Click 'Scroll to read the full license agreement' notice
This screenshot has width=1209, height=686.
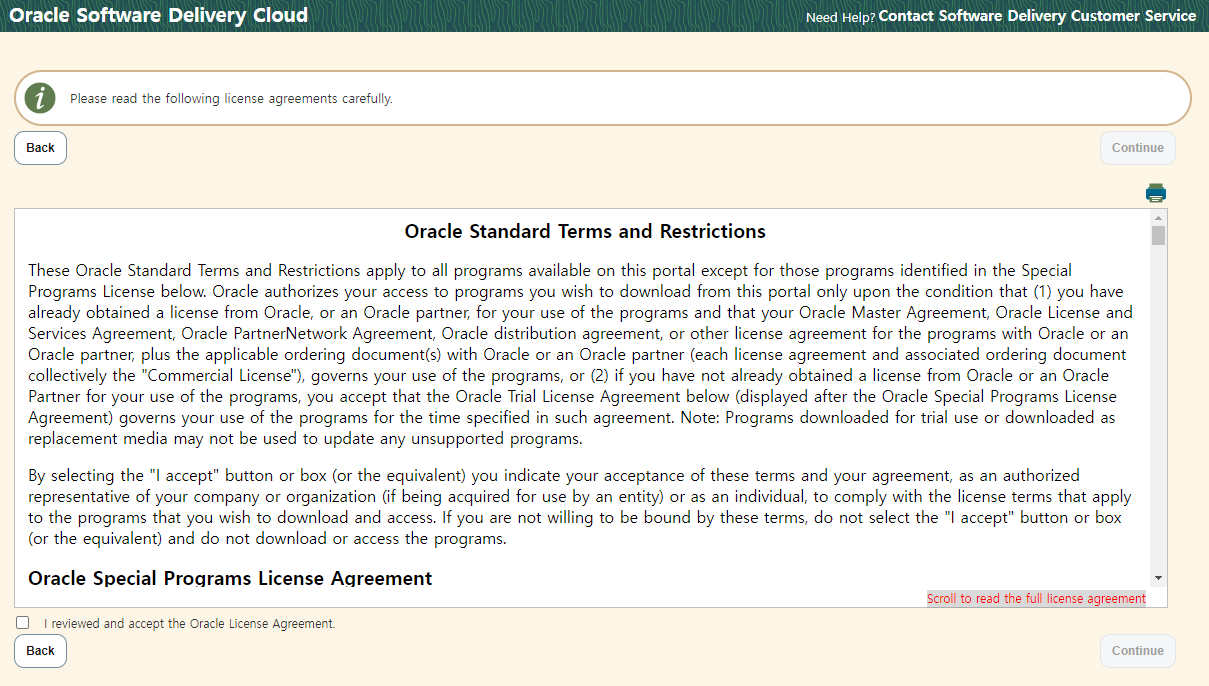1036,599
